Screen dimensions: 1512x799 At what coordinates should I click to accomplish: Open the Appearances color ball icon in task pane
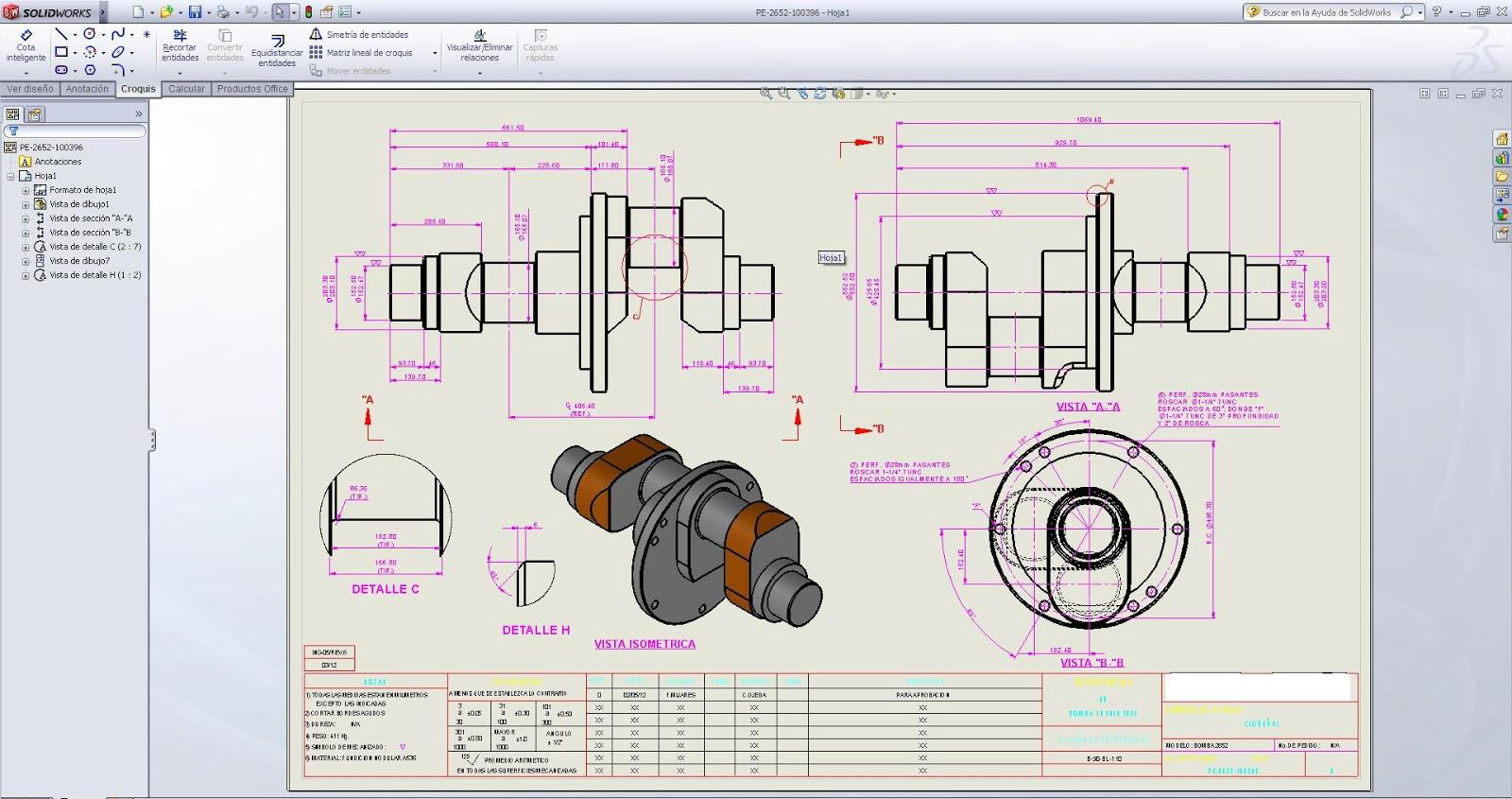click(1502, 215)
